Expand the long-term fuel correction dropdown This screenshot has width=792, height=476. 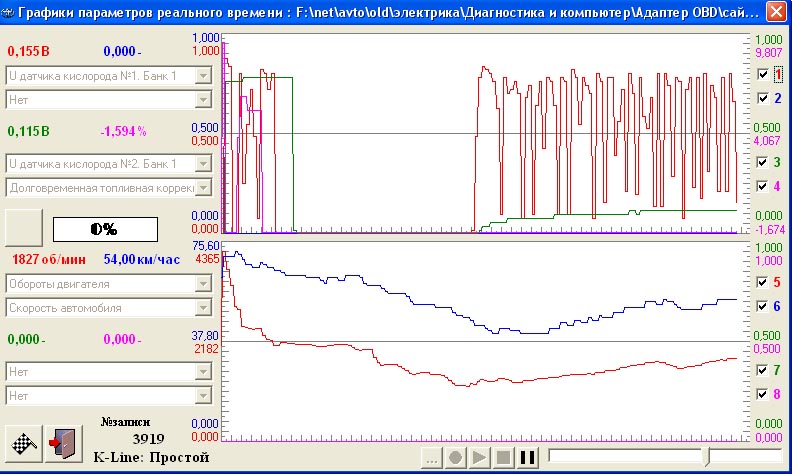(x=203, y=187)
